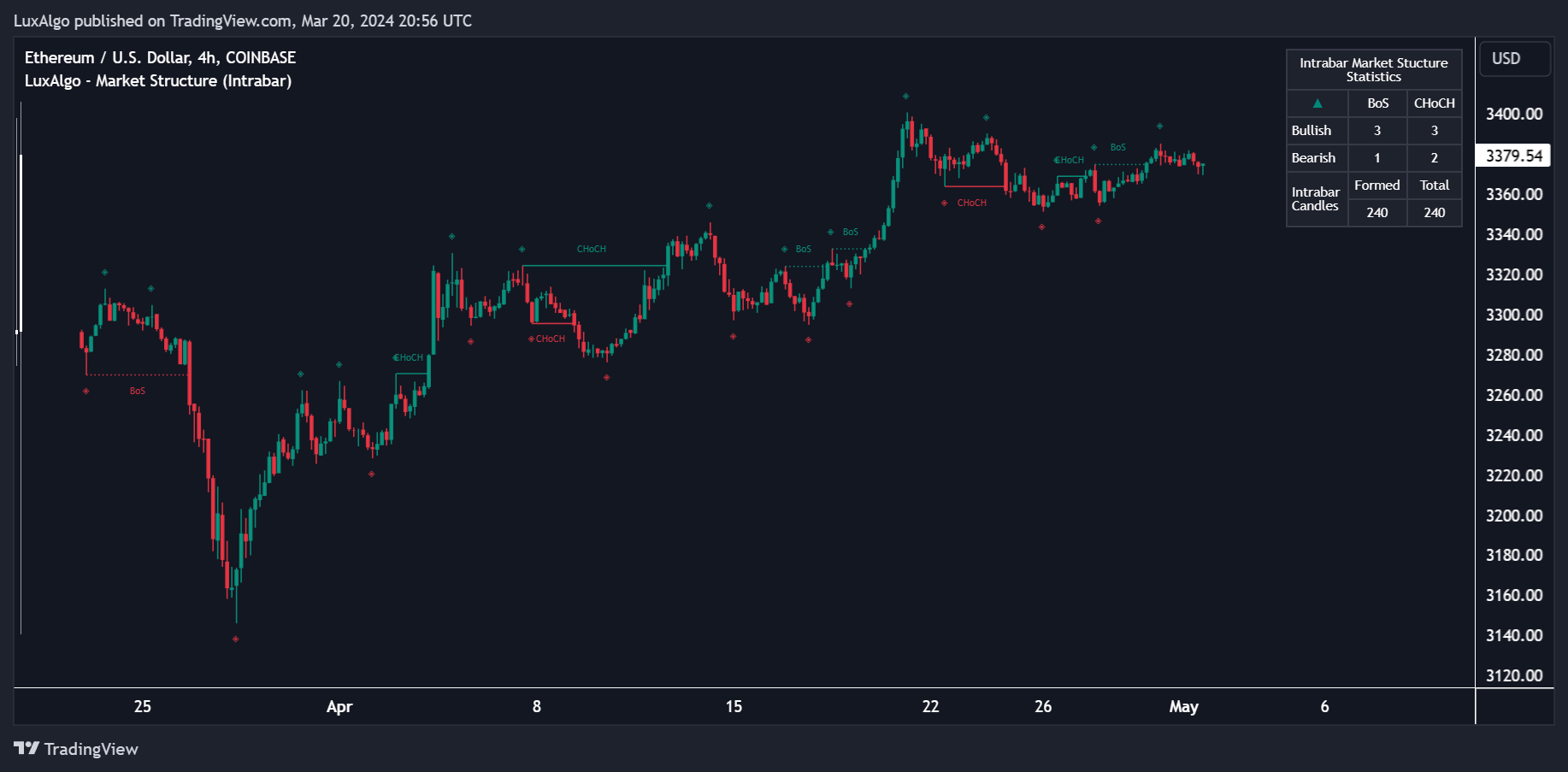Click the LuxAlgo - Market Structure (Intrabar) indicator name
Screen dimensions: 1568x772
coord(158,80)
